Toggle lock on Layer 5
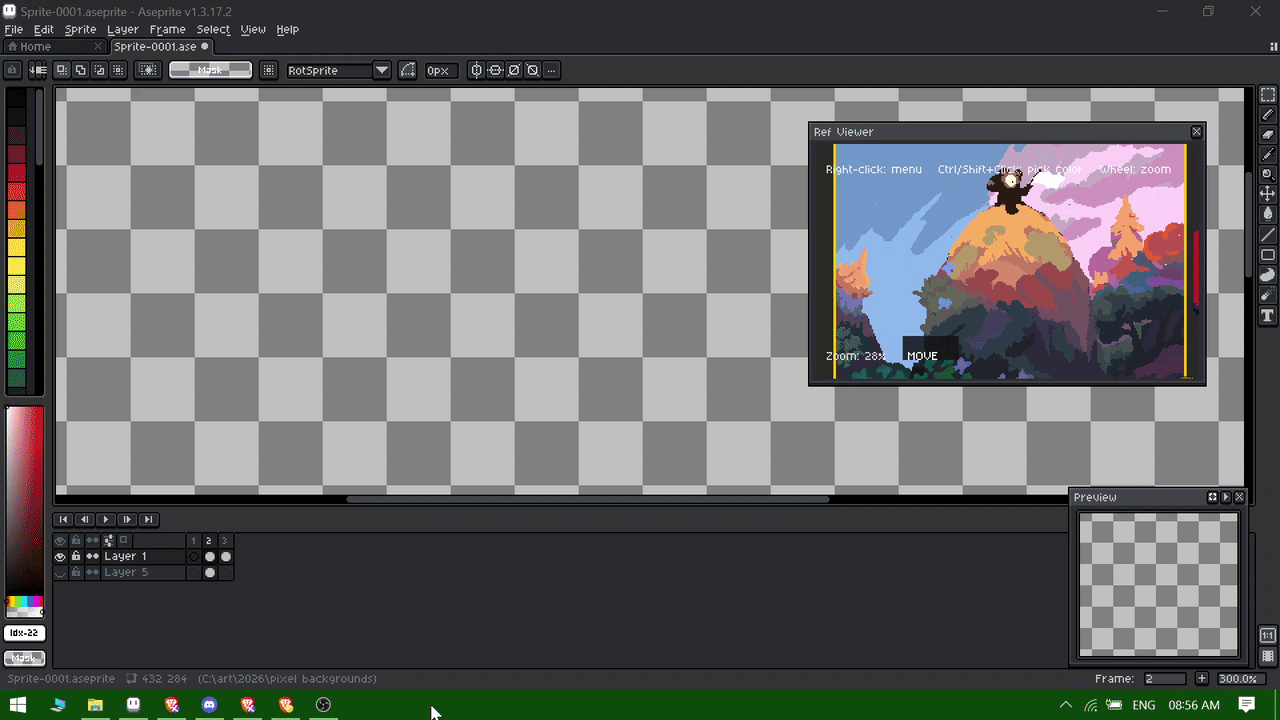 pyautogui.click(x=76, y=573)
